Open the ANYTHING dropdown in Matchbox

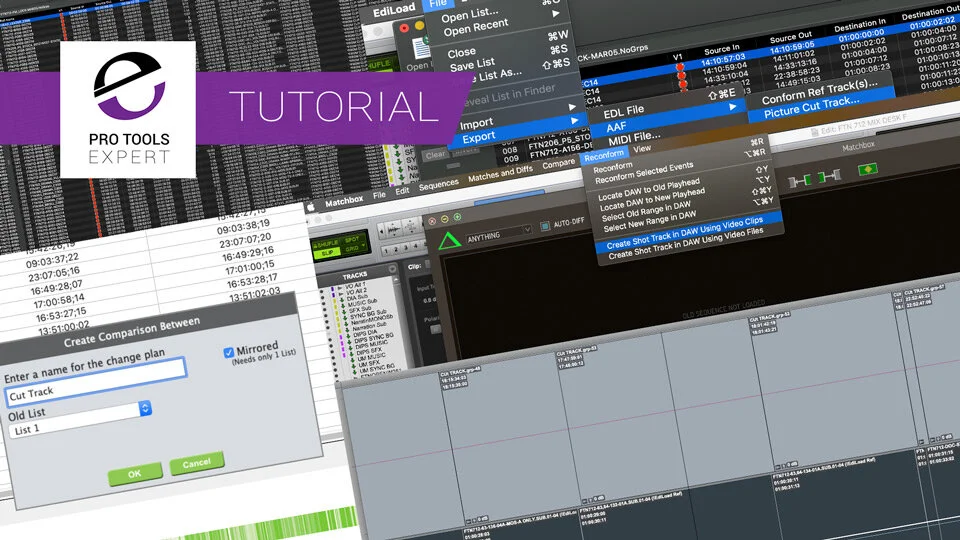click(x=499, y=234)
